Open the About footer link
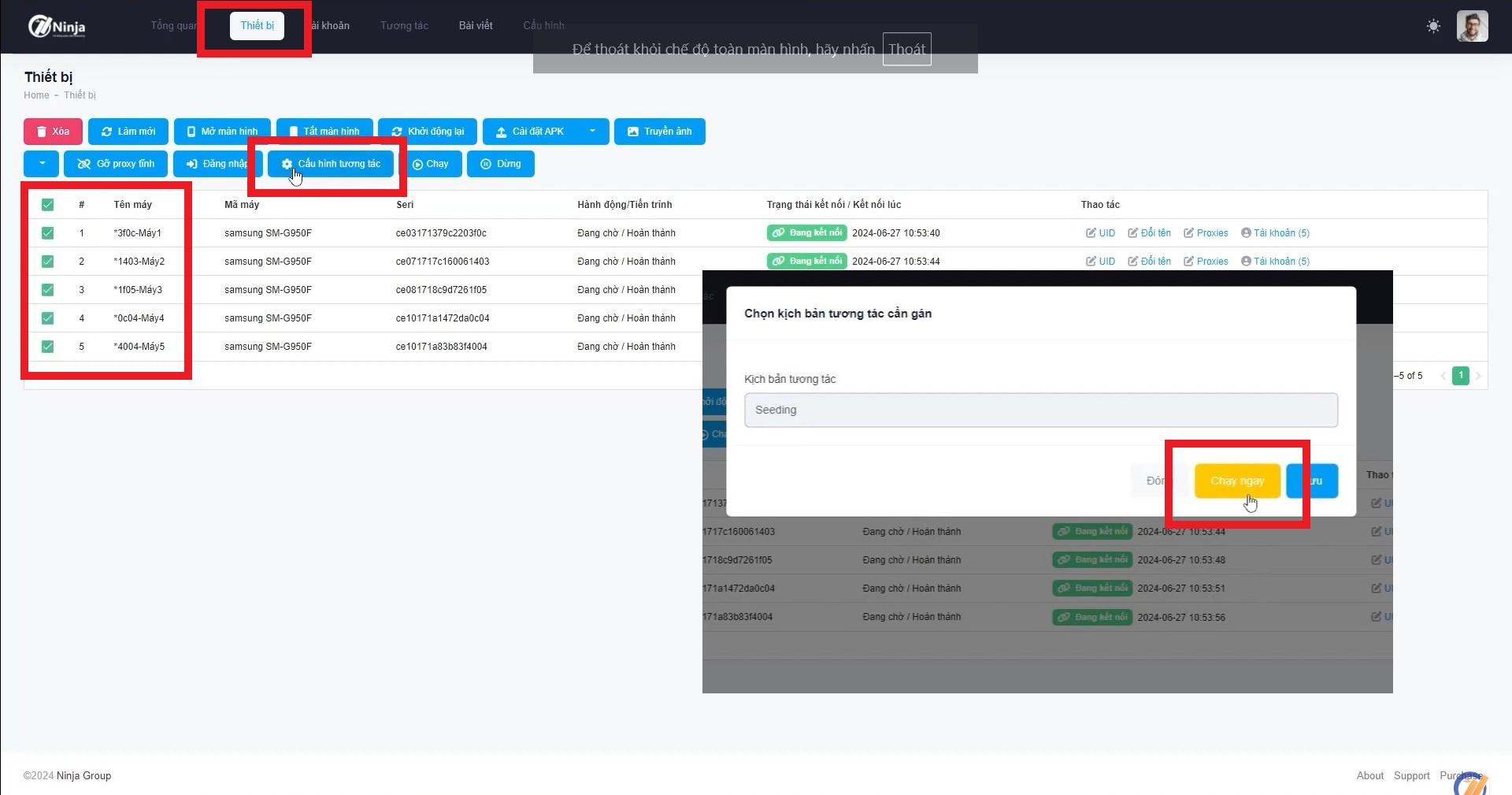 (1369, 776)
